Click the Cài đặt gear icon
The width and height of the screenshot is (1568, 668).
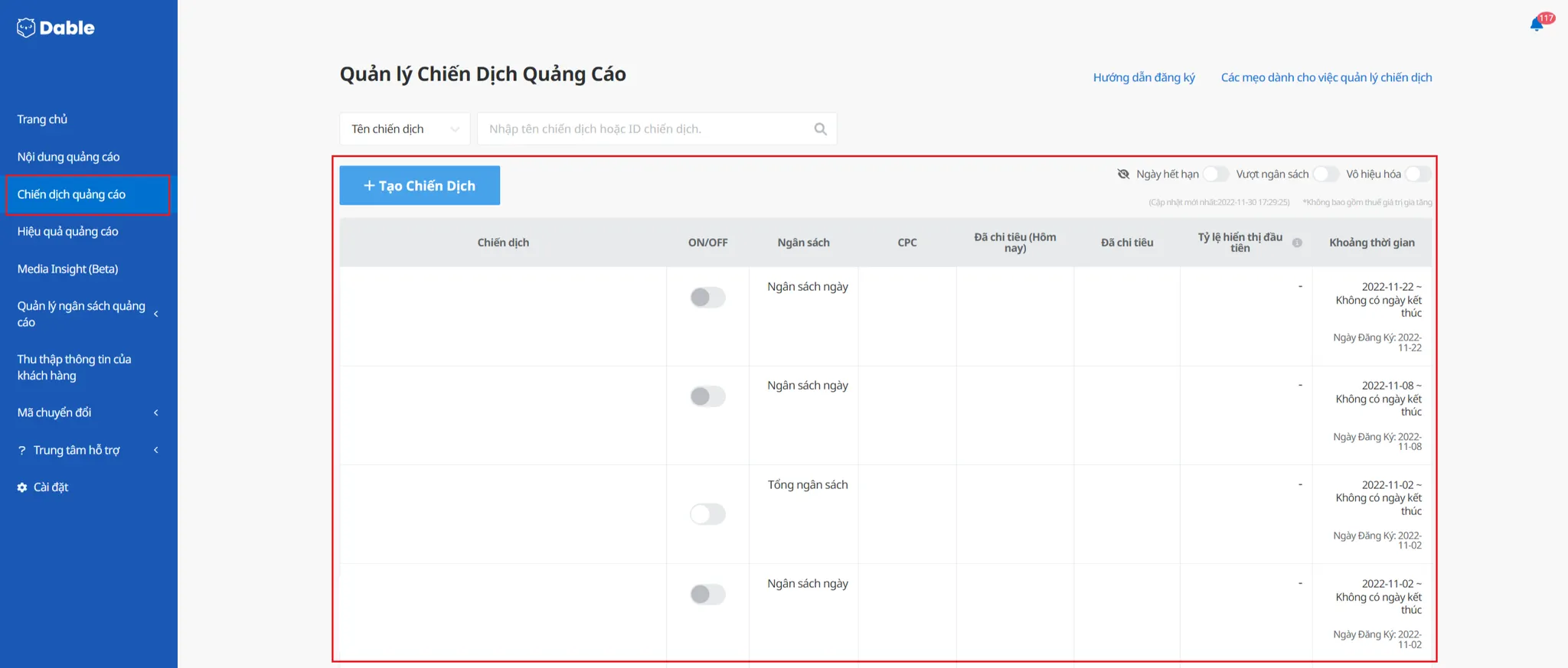pos(22,487)
